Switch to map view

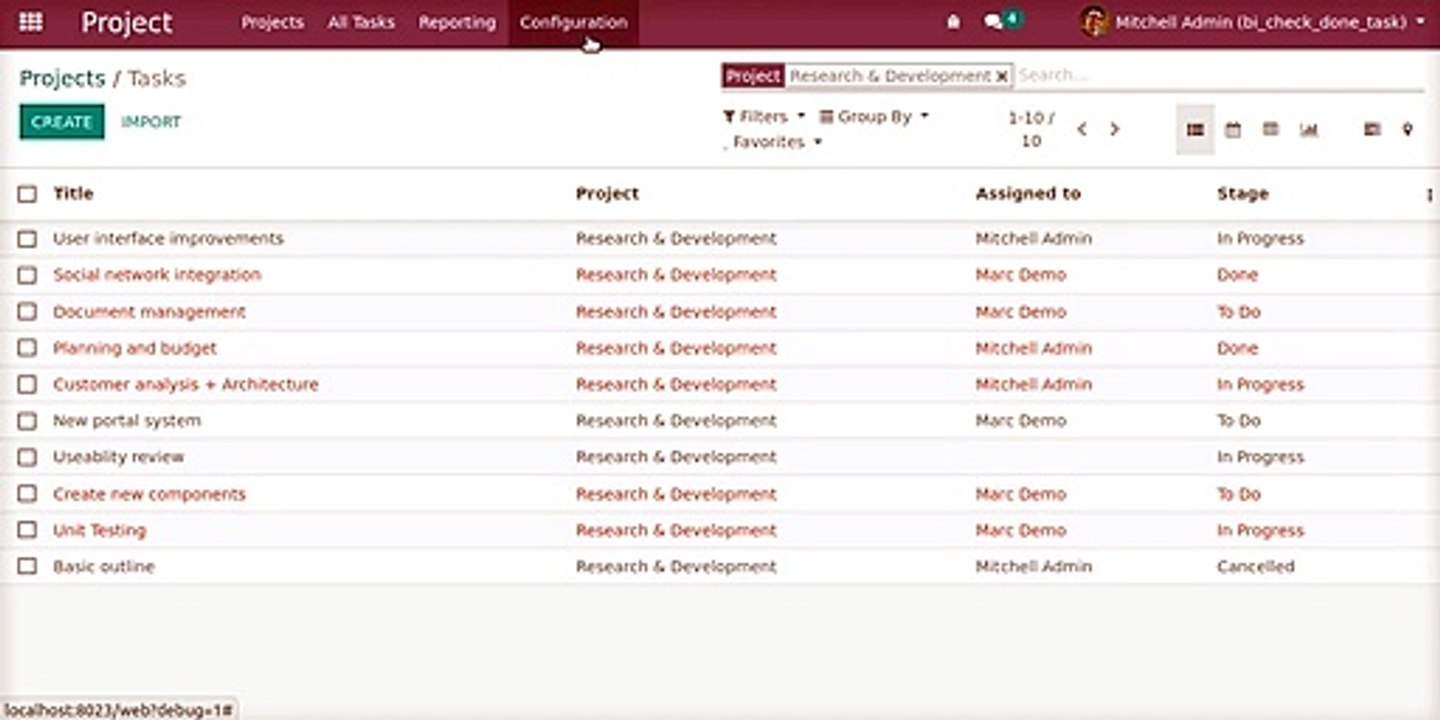coord(1408,129)
